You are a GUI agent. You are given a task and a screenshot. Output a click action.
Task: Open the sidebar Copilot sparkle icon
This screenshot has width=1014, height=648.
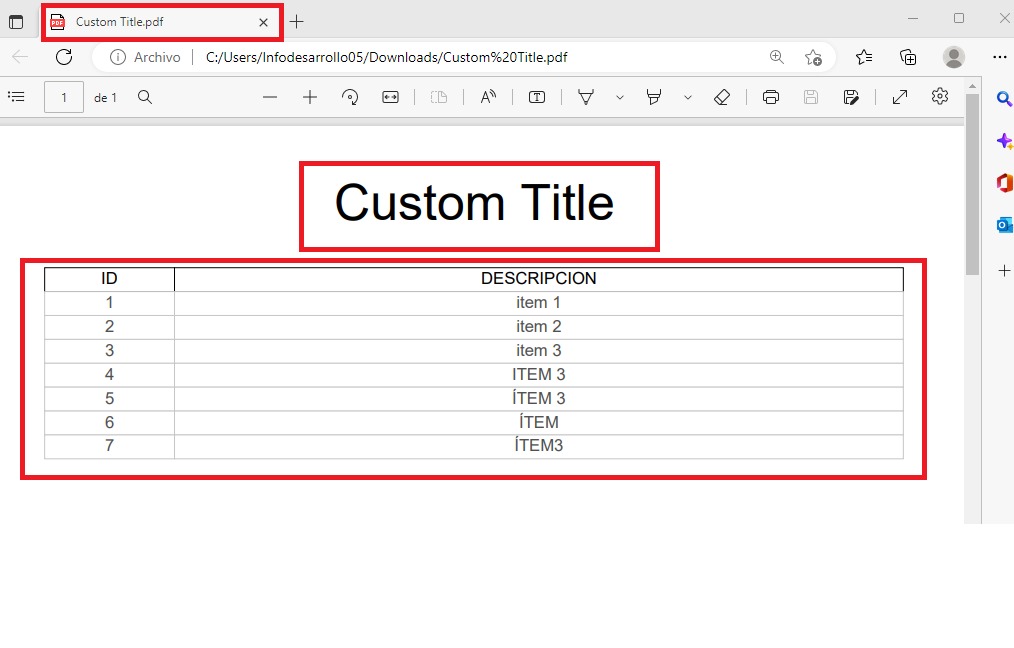[1004, 141]
